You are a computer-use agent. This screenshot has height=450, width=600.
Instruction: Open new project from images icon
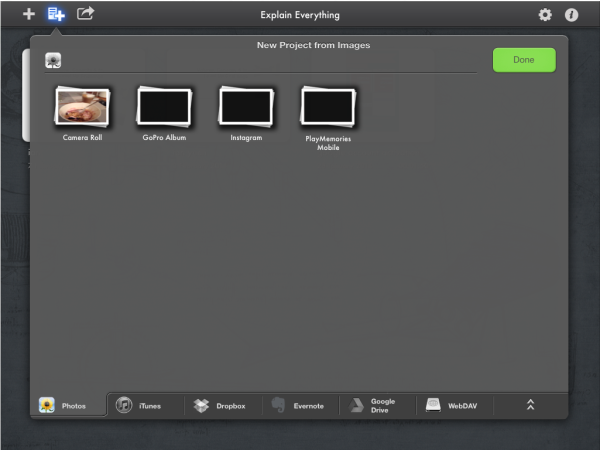click(x=56, y=14)
